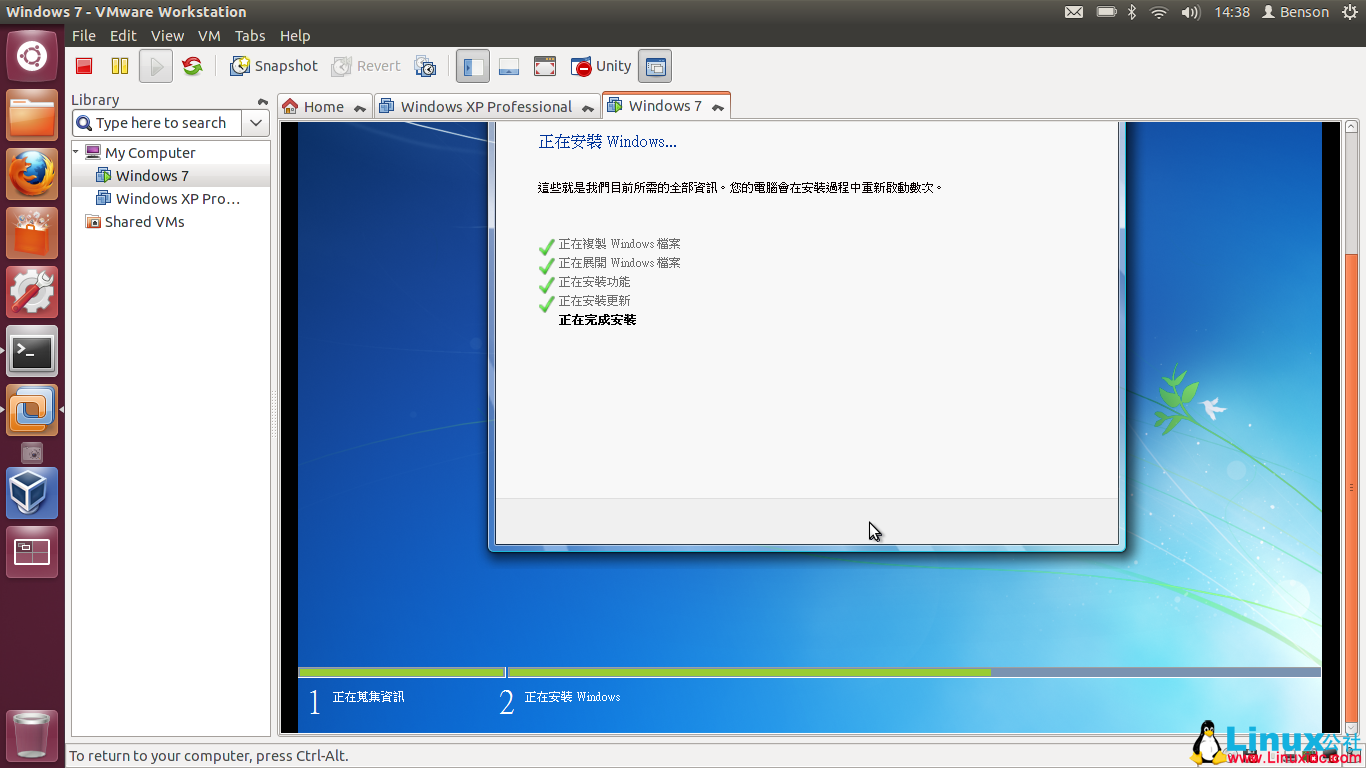Screen dimensions: 1366x768
Task: Enter full screen mode
Action: 545,66
